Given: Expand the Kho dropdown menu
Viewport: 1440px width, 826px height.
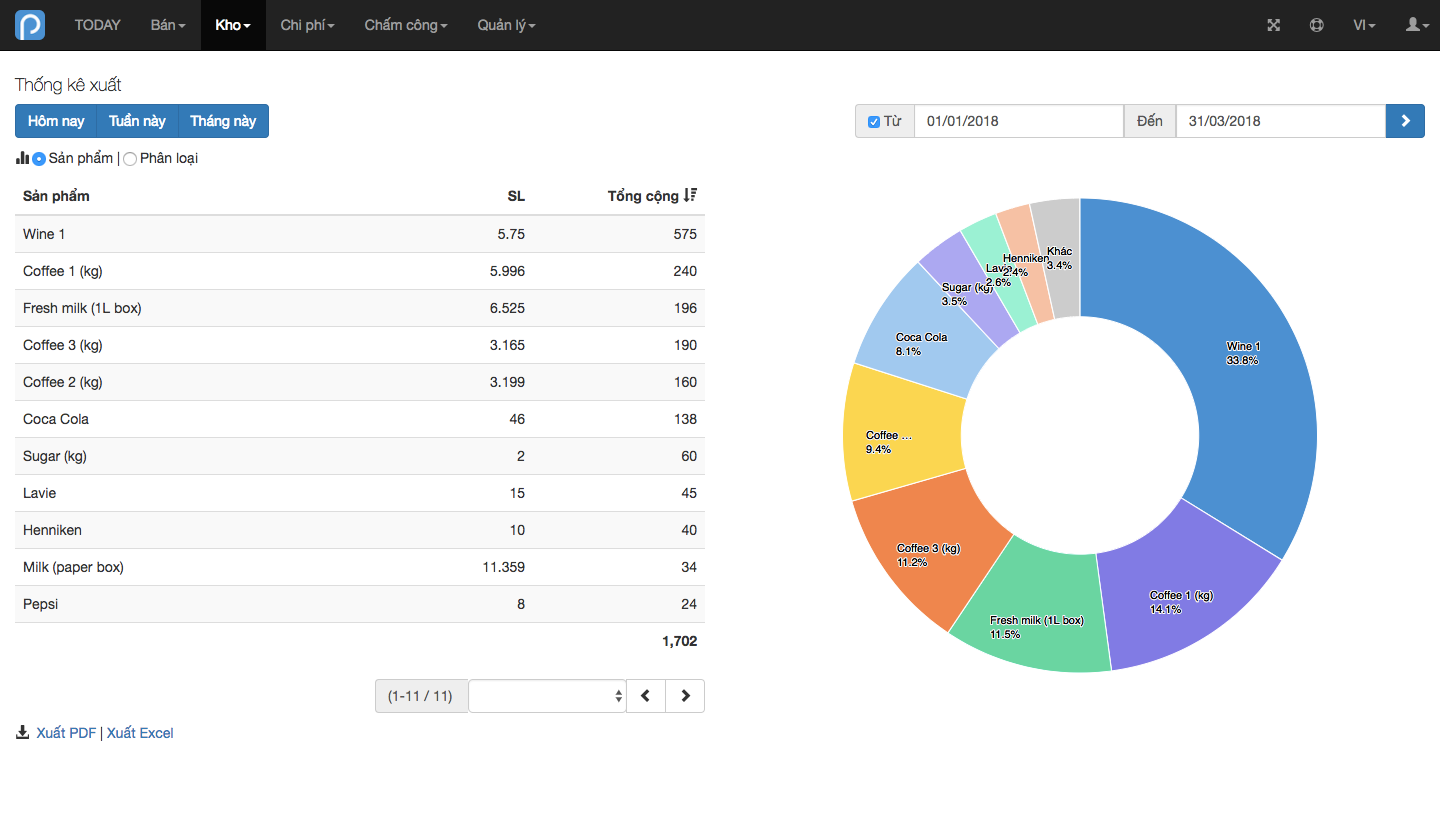Looking at the screenshot, I should point(233,25).
